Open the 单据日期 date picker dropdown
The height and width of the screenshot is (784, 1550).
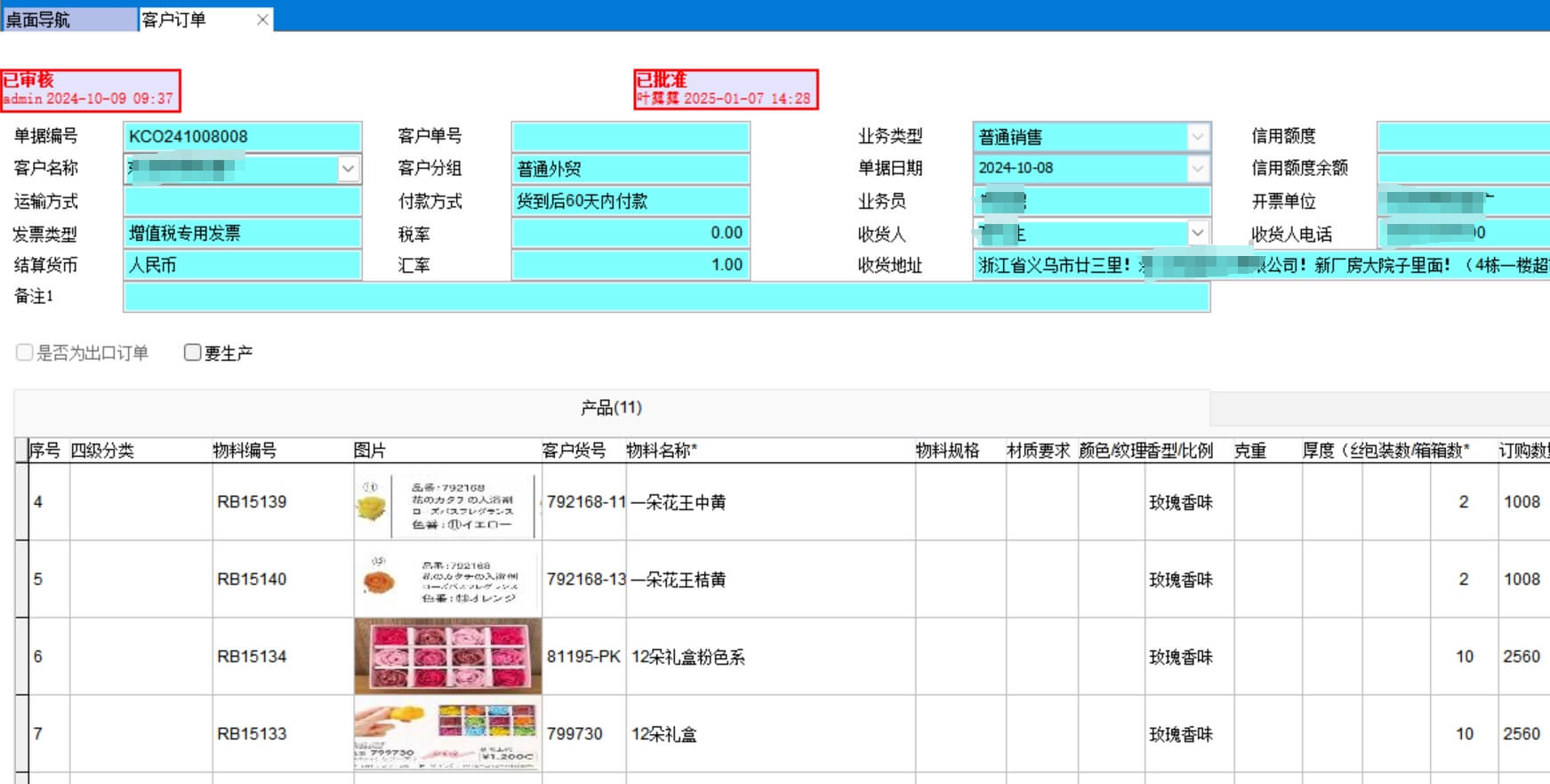pos(1198,169)
